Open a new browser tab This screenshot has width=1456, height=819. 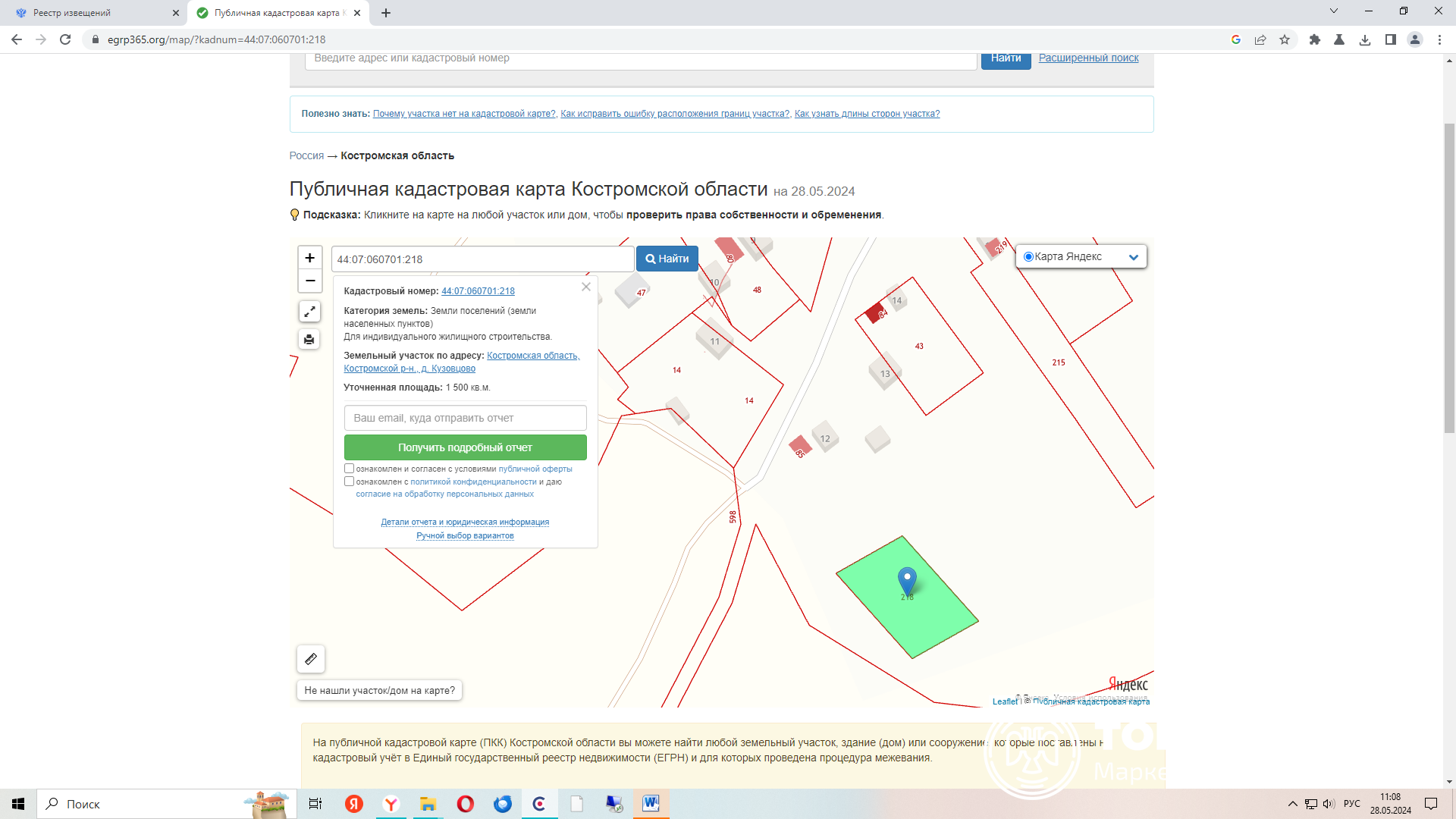[386, 13]
